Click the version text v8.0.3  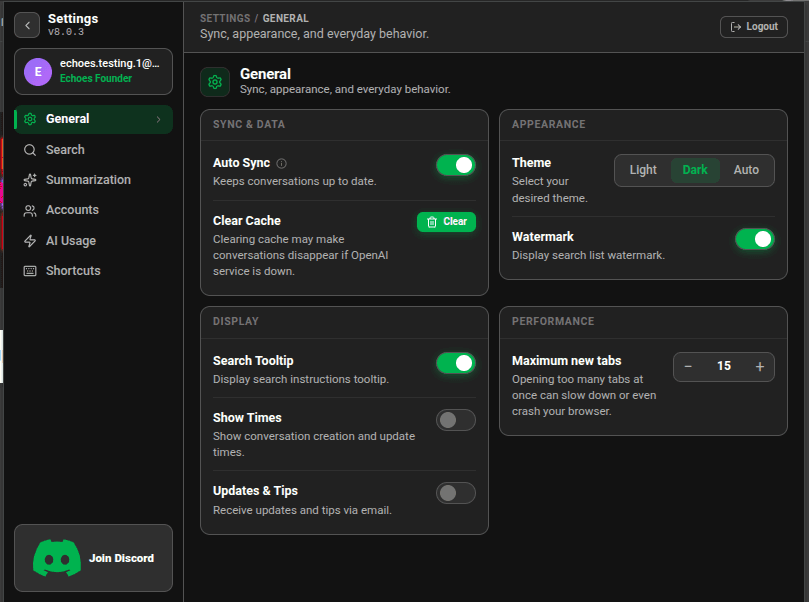tap(66, 32)
